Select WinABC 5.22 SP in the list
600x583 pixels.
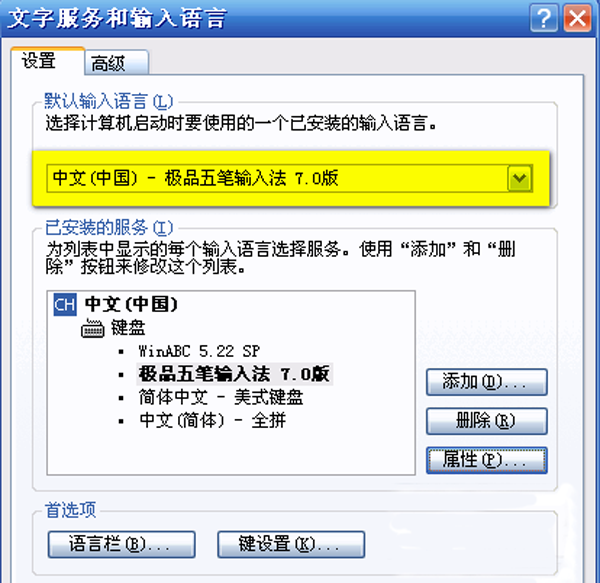(x=199, y=351)
